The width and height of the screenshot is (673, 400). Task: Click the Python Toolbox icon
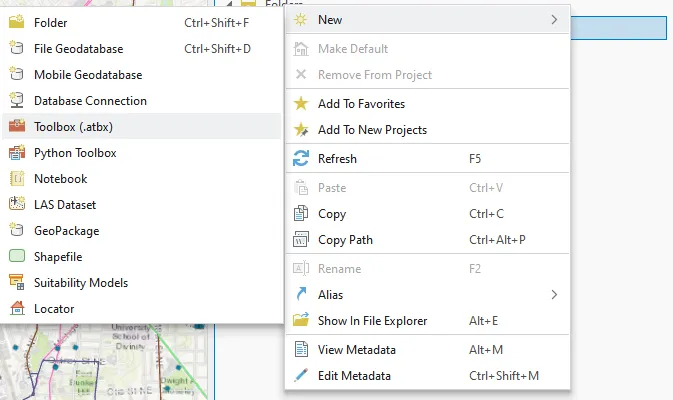(x=16, y=153)
